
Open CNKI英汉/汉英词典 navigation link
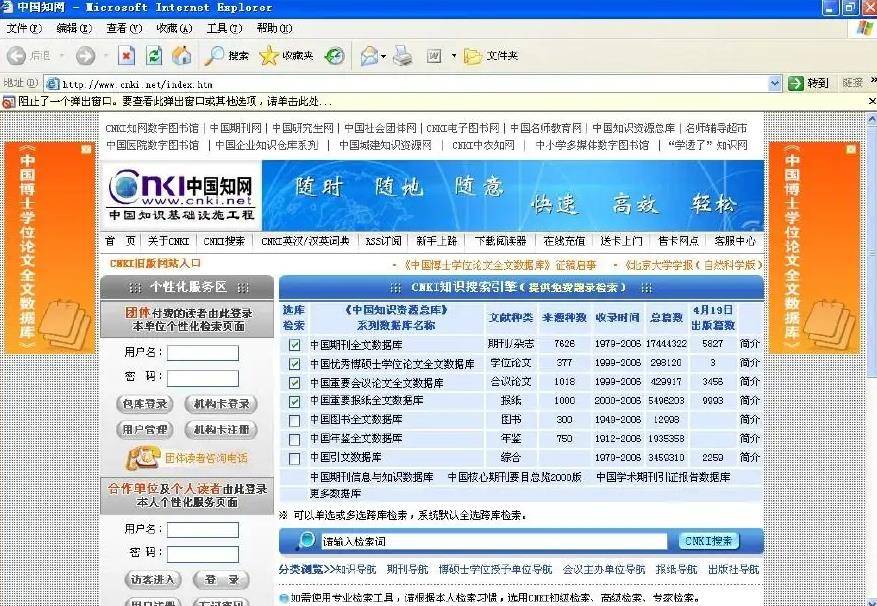pos(305,241)
